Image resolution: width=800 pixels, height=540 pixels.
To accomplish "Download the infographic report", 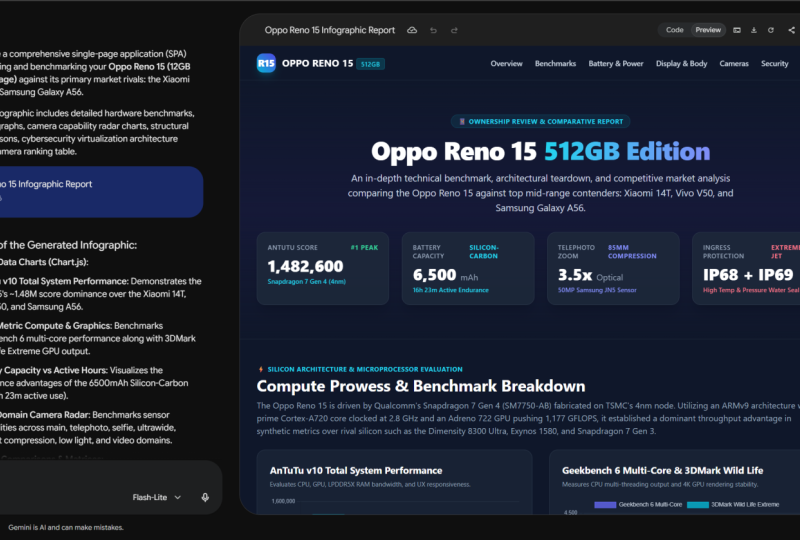I will [x=754, y=30].
